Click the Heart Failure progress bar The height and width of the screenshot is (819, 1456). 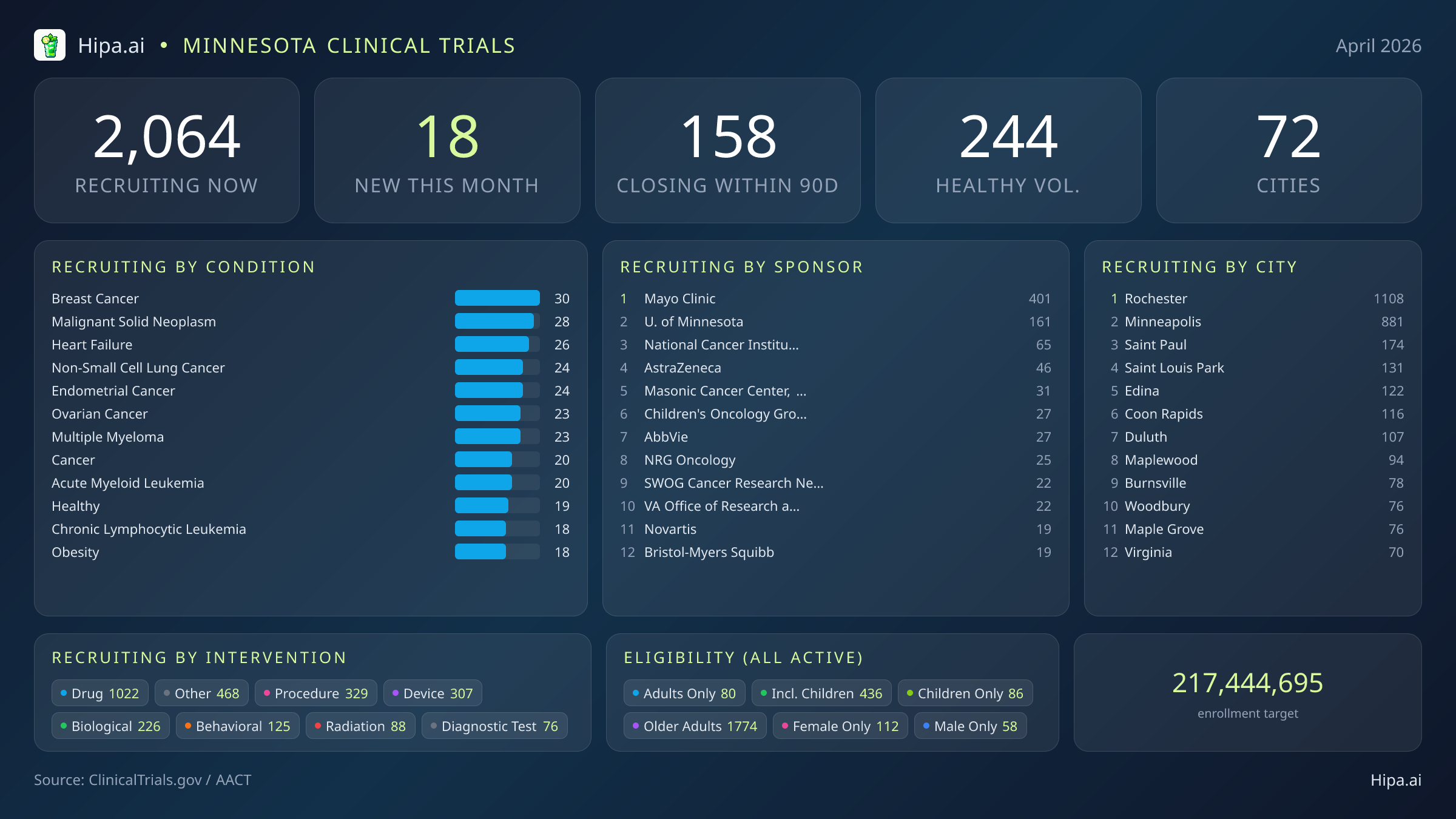click(x=497, y=345)
